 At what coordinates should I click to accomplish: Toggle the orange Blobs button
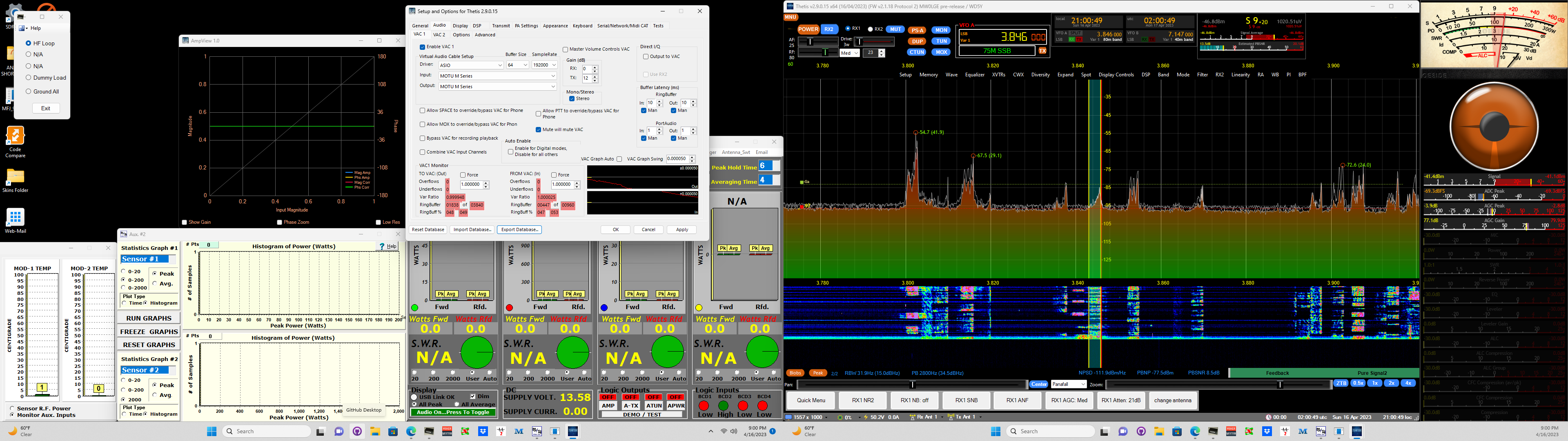[795, 373]
